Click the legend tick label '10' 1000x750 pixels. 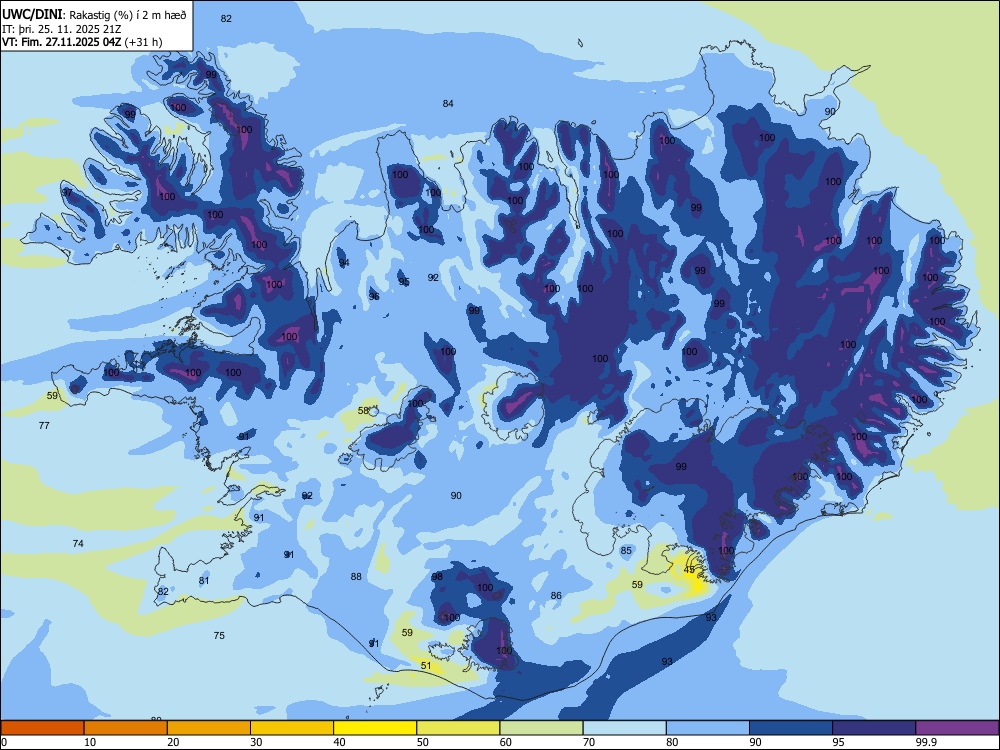coord(90,742)
